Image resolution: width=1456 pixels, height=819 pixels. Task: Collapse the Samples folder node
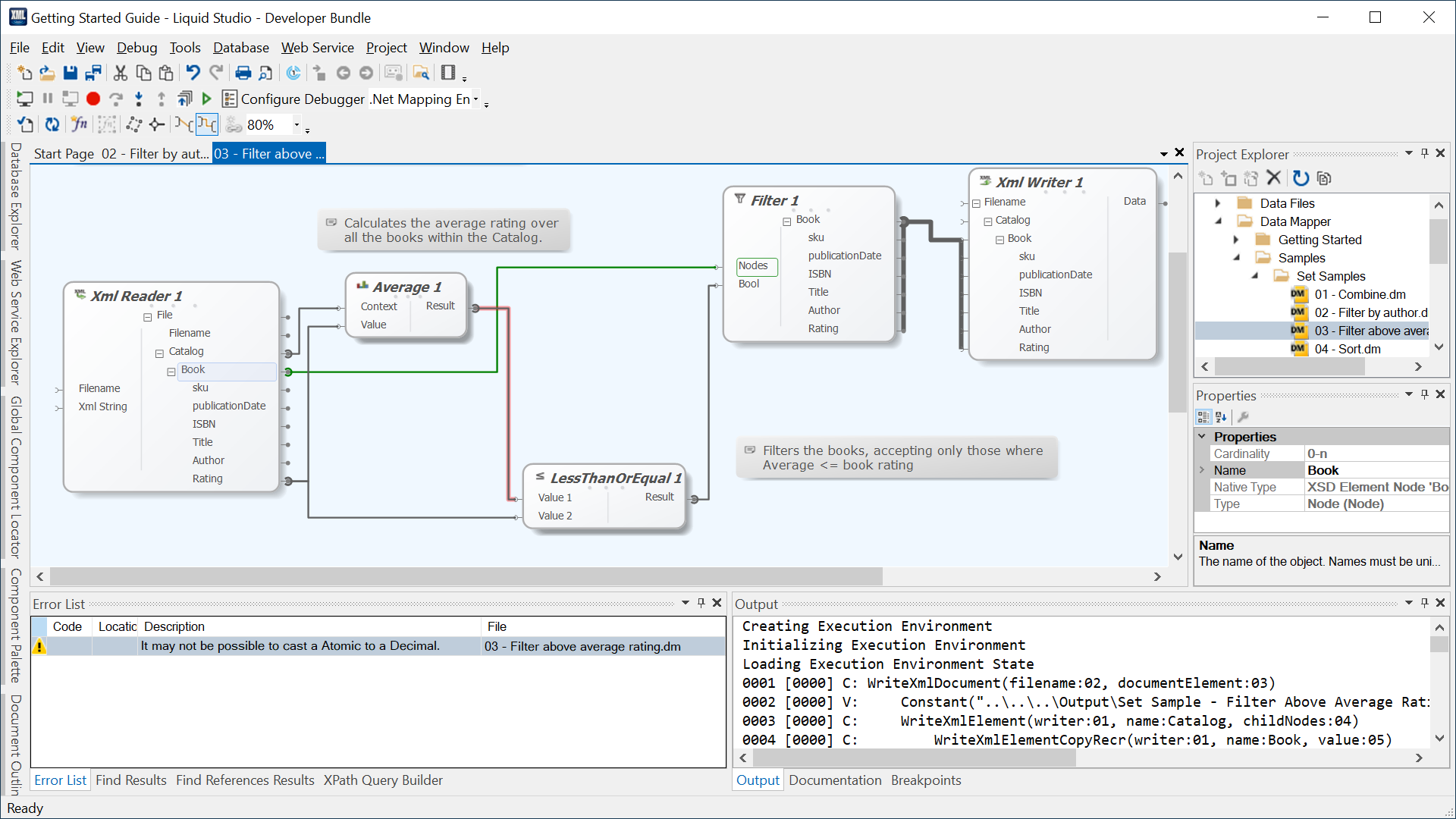click(x=1237, y=258)
